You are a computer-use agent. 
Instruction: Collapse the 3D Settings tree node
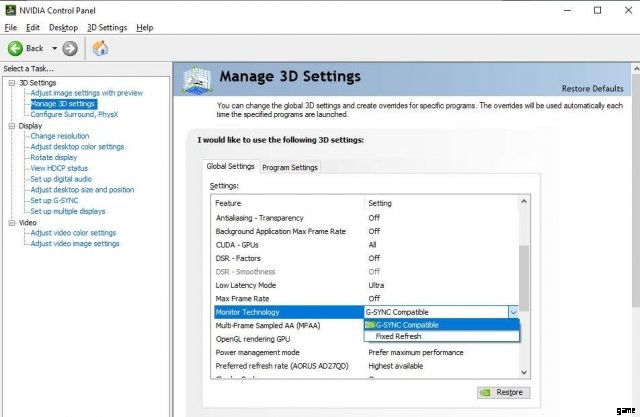[x=12, y=83]
